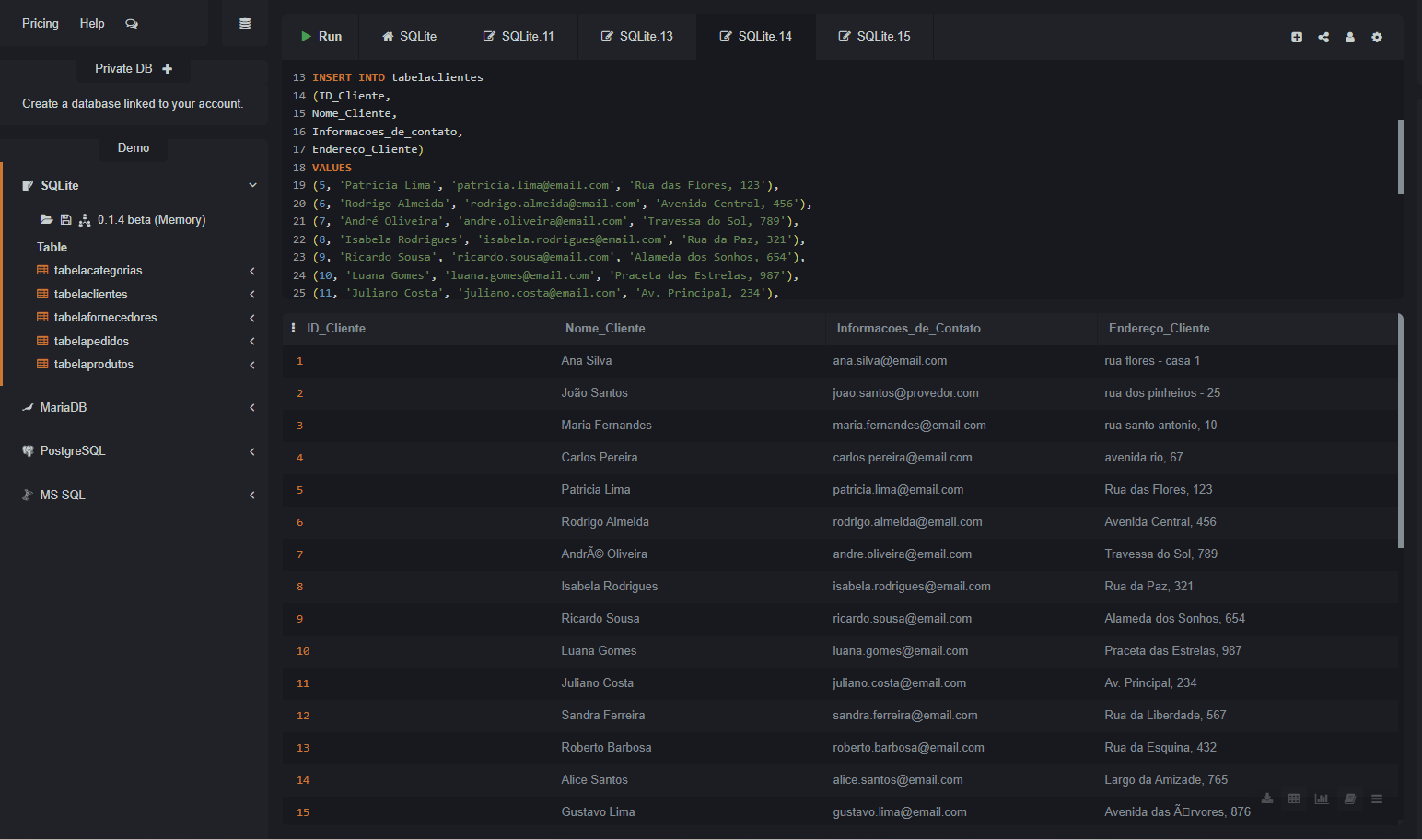Expand the tabelaclientes table columns

(252, 295)
